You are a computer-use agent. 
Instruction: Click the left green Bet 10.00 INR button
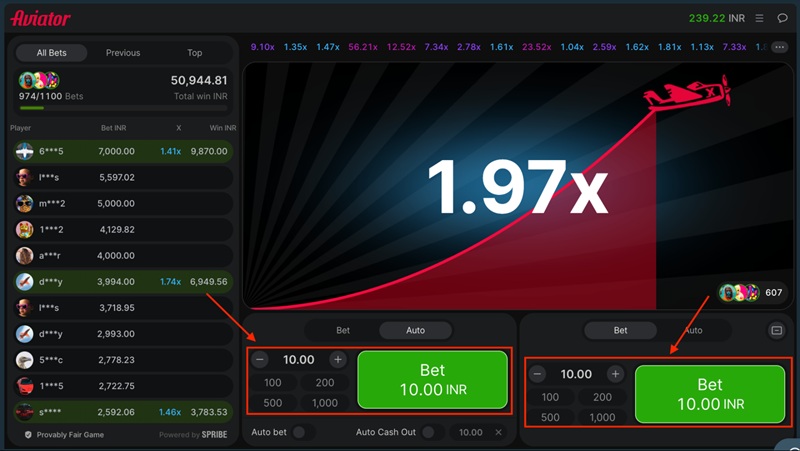(433, 380)
